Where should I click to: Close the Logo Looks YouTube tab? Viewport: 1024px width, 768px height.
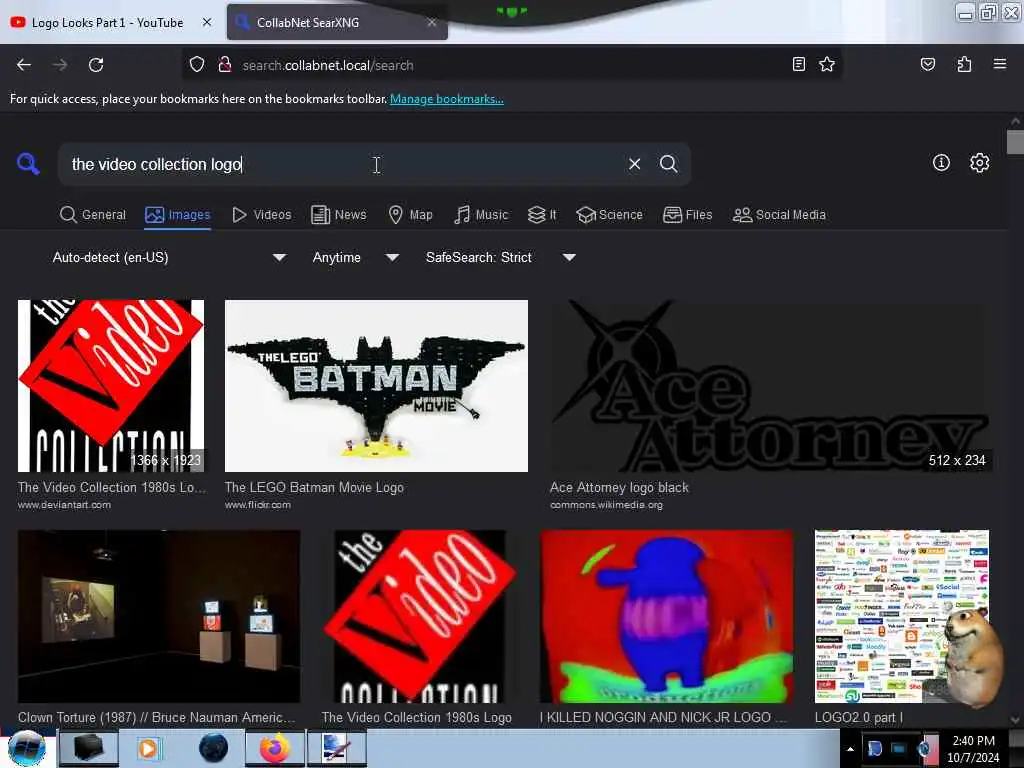[x=207, y=22]
